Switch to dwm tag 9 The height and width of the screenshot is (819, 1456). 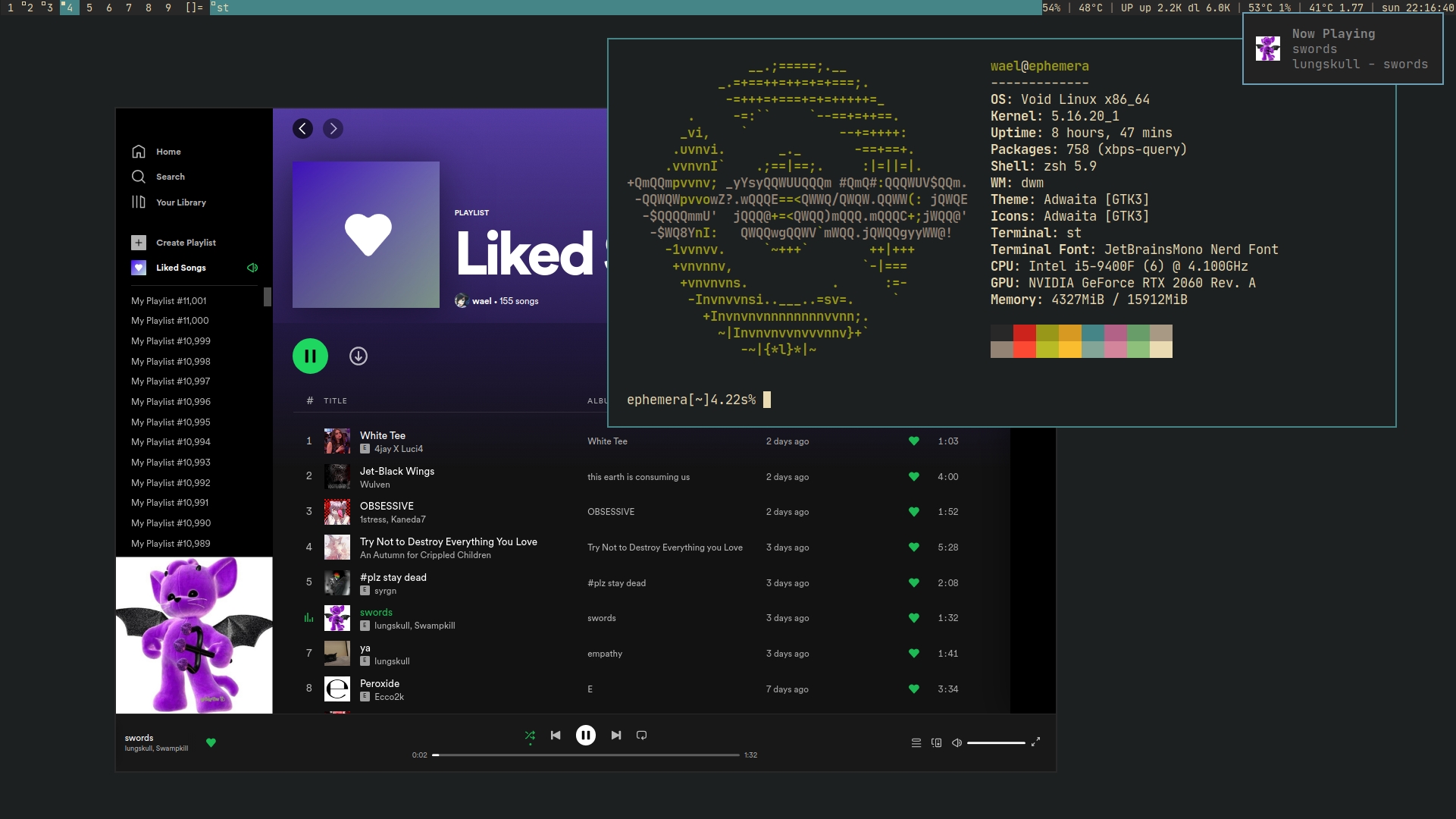pos(168,8)
